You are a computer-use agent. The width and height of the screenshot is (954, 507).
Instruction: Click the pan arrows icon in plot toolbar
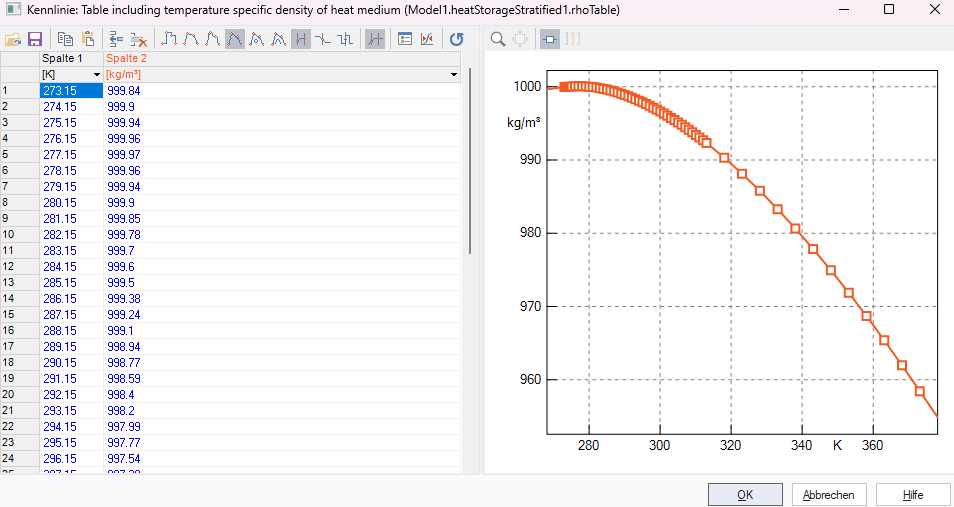point(520,40)
